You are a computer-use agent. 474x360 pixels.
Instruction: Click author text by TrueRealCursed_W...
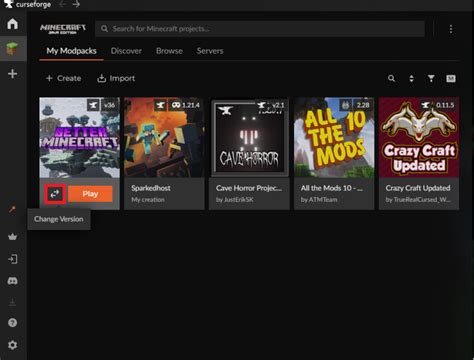point(418,200)
